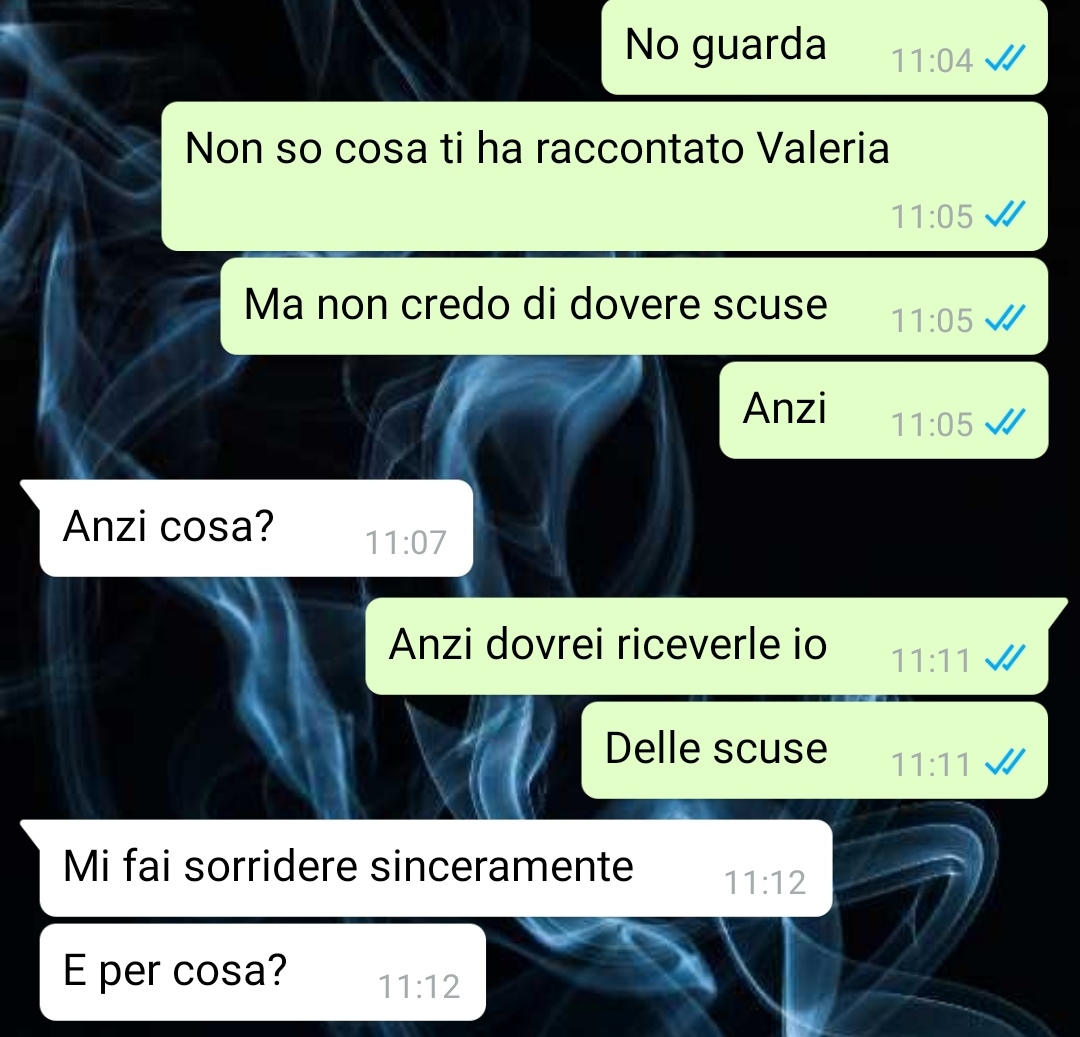Select the sent message 'Anzi'
The image size is (1080, 1037).
(883, 410)
